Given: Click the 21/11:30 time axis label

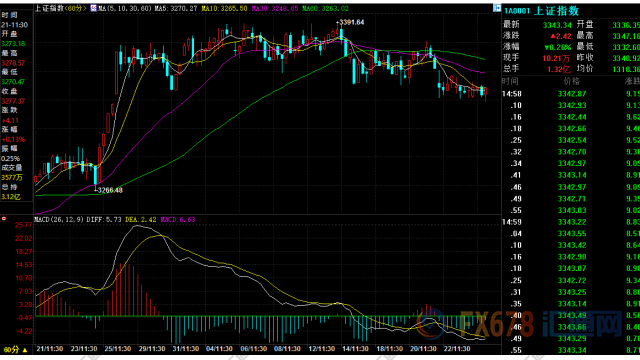Looking at the screenshot, I should click(49, 349).
